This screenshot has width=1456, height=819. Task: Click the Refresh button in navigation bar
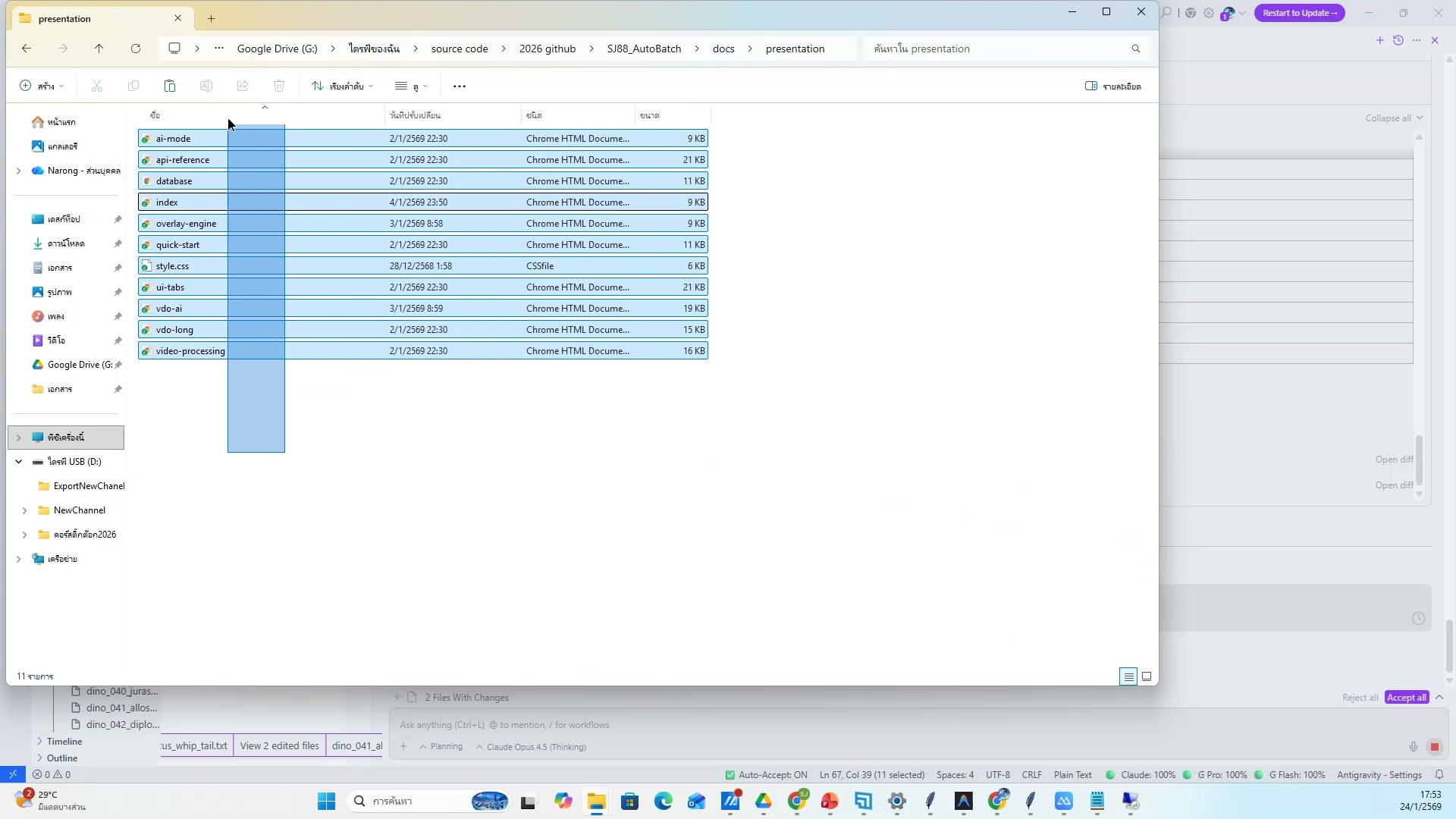(x=136, y=49)
